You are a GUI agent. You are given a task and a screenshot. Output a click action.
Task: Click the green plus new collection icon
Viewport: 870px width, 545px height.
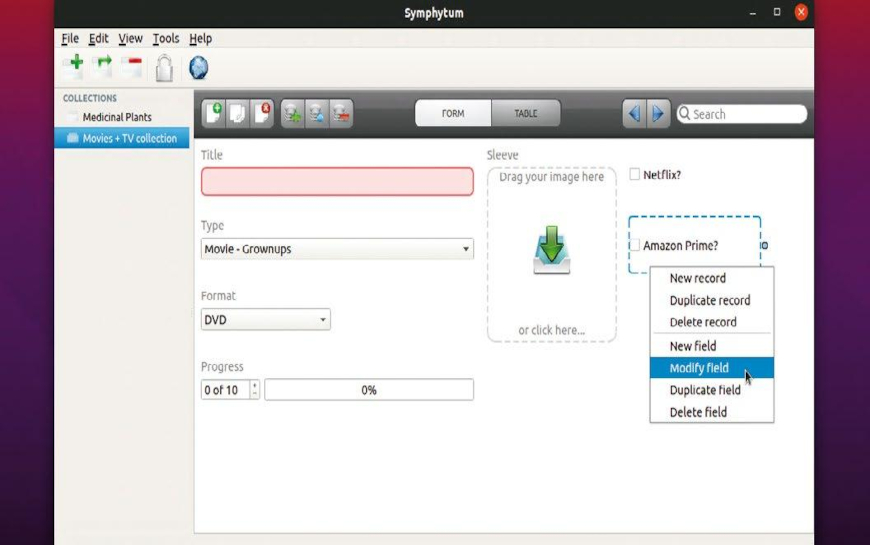(x=73, y=67)
